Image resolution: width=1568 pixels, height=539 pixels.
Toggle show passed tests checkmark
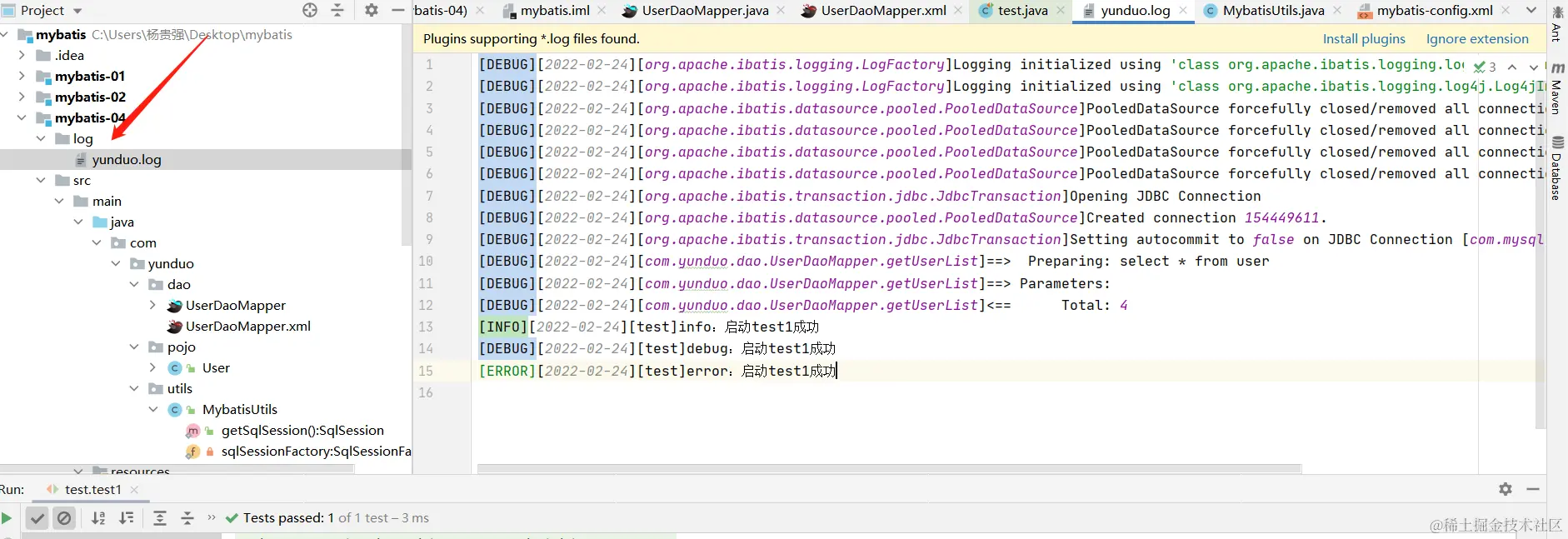pos(37,518)
